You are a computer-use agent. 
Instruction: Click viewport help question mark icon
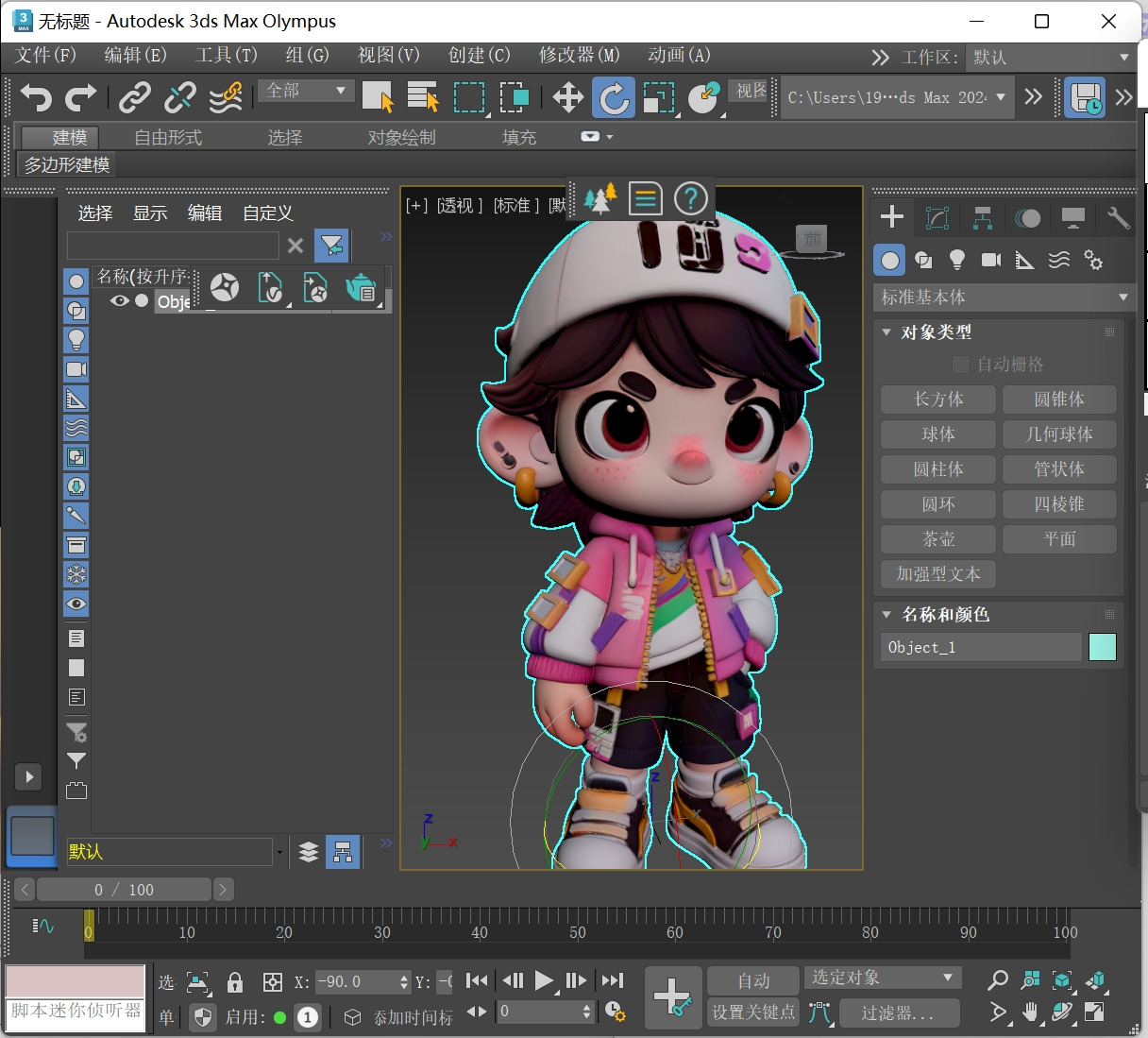click(691, 199)
